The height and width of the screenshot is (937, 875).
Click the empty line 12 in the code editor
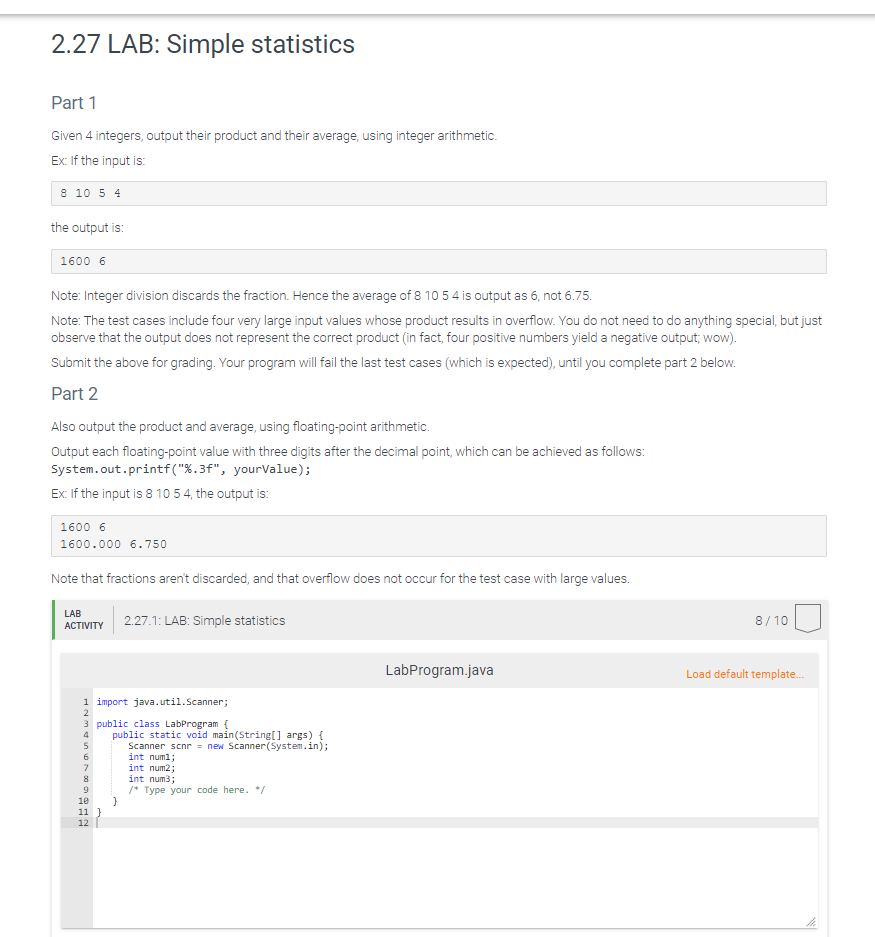[455, 823]
